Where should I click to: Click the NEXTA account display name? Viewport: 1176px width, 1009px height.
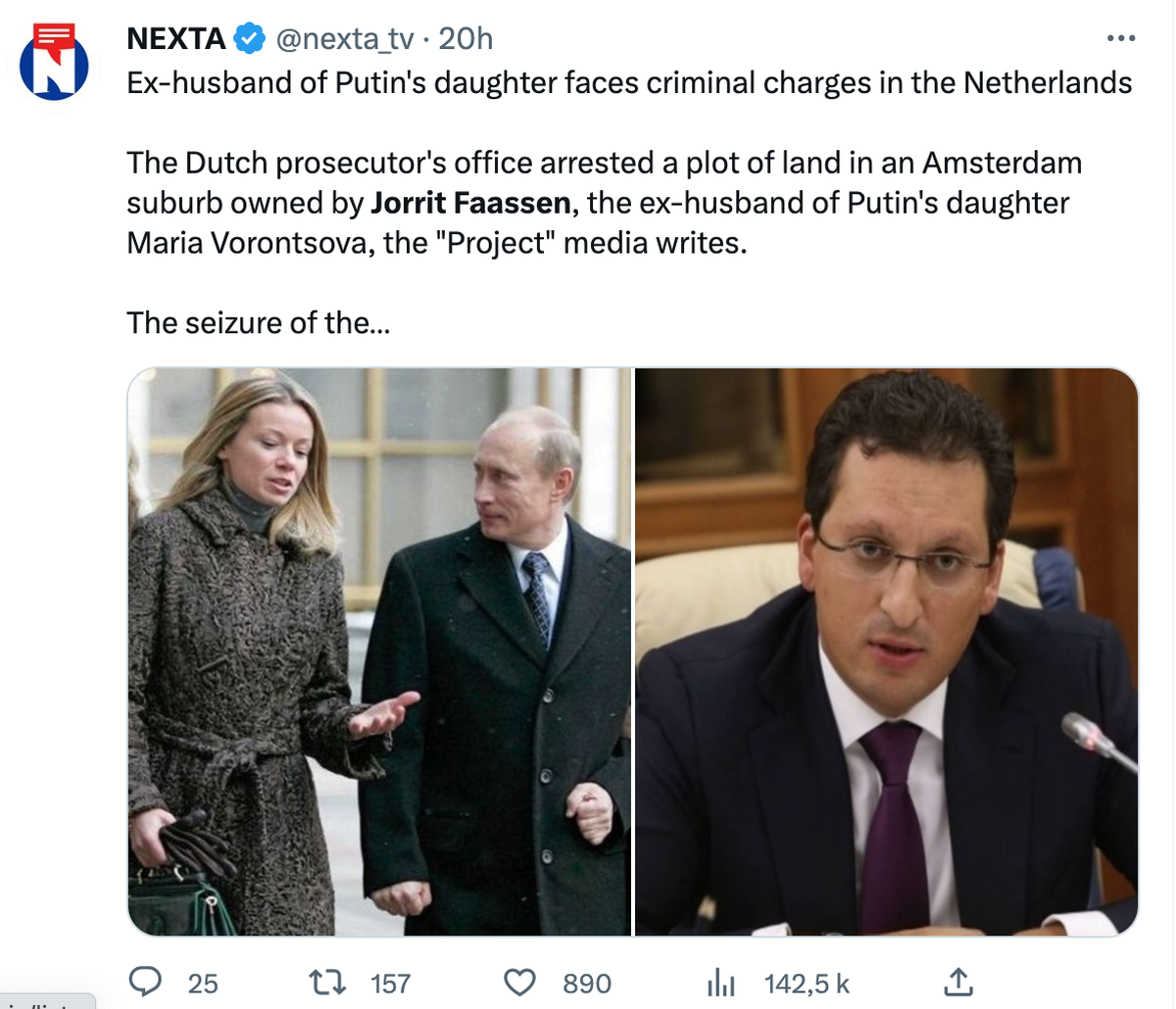coord(177,39)
